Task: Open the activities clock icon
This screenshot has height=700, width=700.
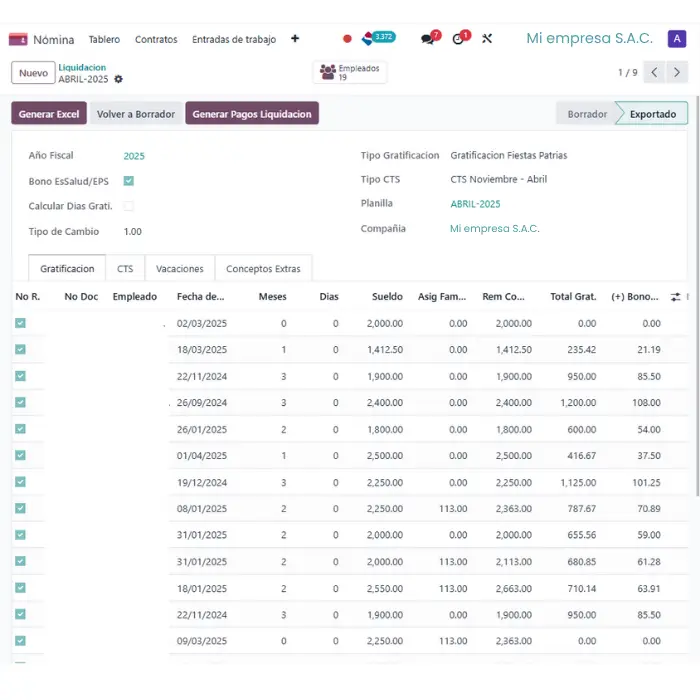Action: point(459,39)
